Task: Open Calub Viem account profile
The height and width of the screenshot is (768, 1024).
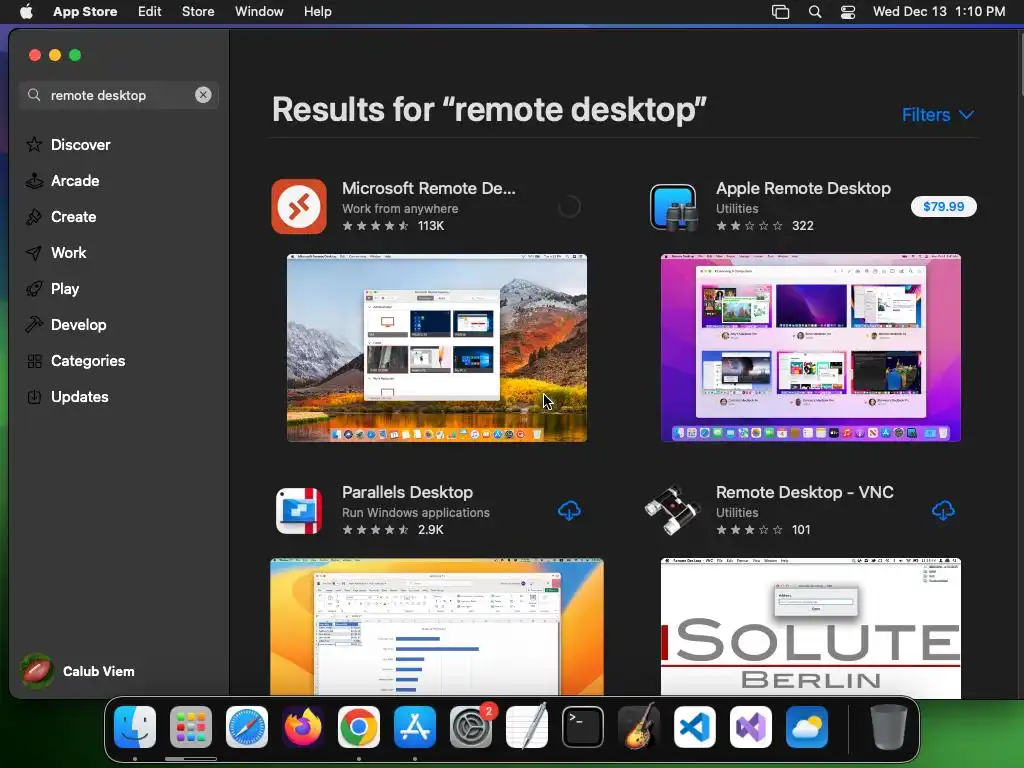Action: click(78, 671)
